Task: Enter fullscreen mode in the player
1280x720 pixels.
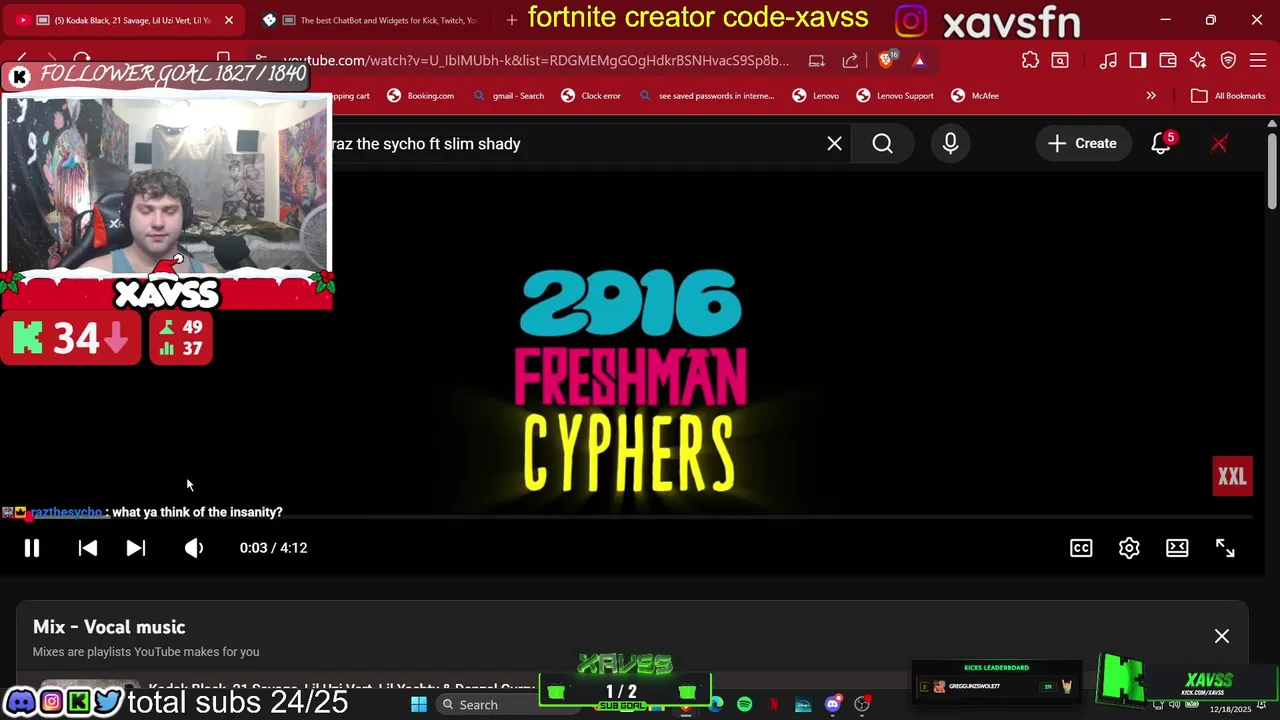Action: tap(1225, 548)
